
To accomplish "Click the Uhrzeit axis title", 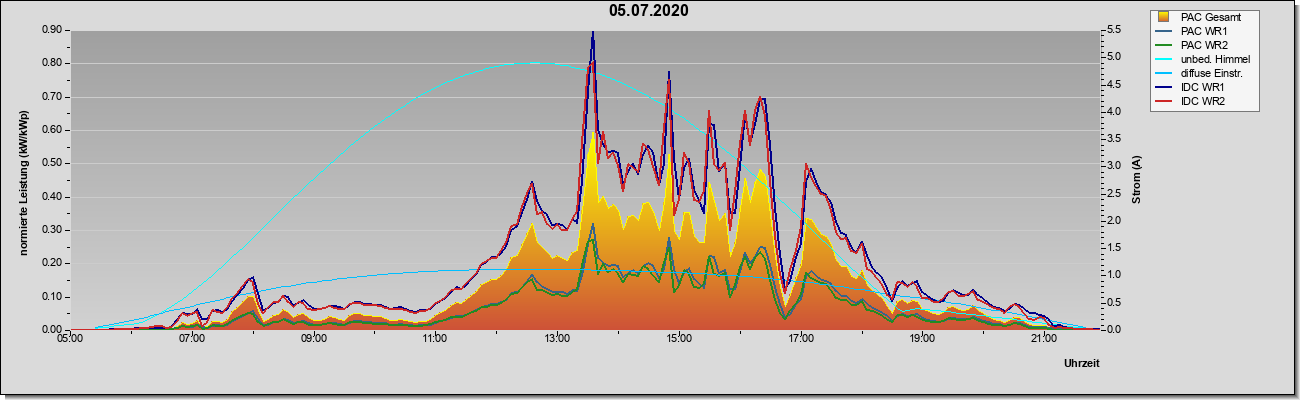I will click(x=1082, y=364).
